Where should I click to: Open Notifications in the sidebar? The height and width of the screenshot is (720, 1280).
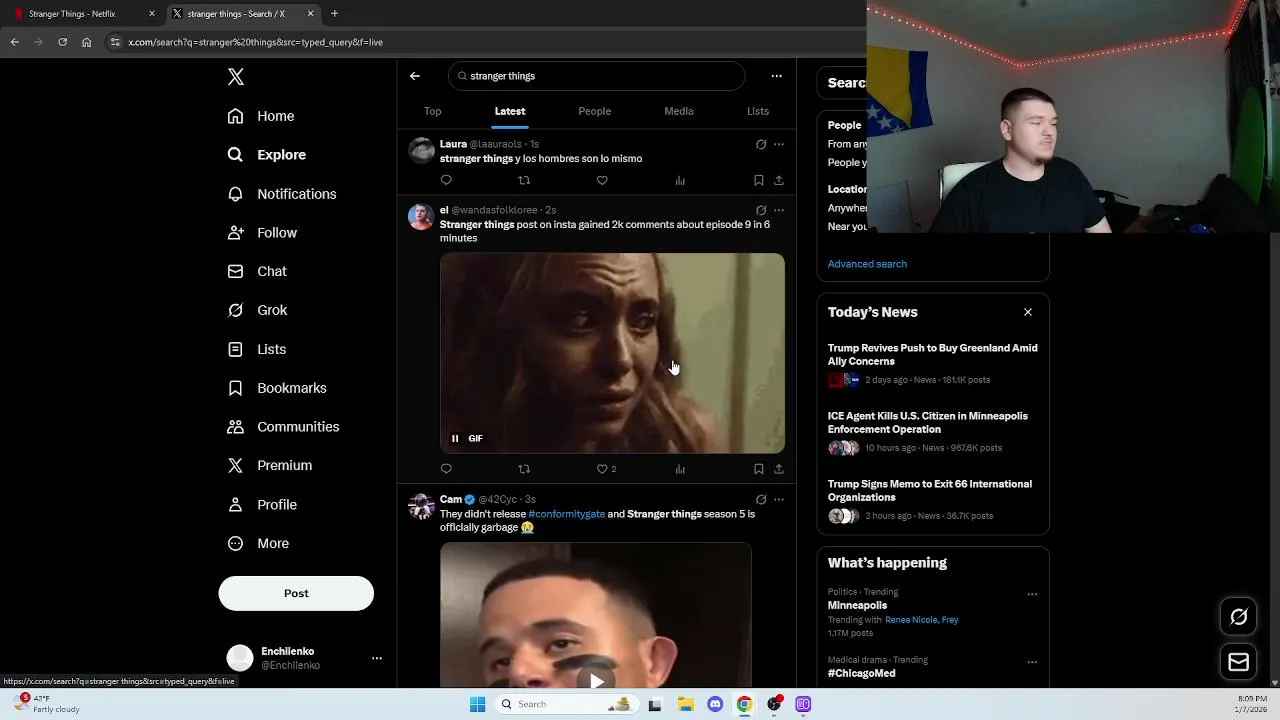[x=282, y=194]
